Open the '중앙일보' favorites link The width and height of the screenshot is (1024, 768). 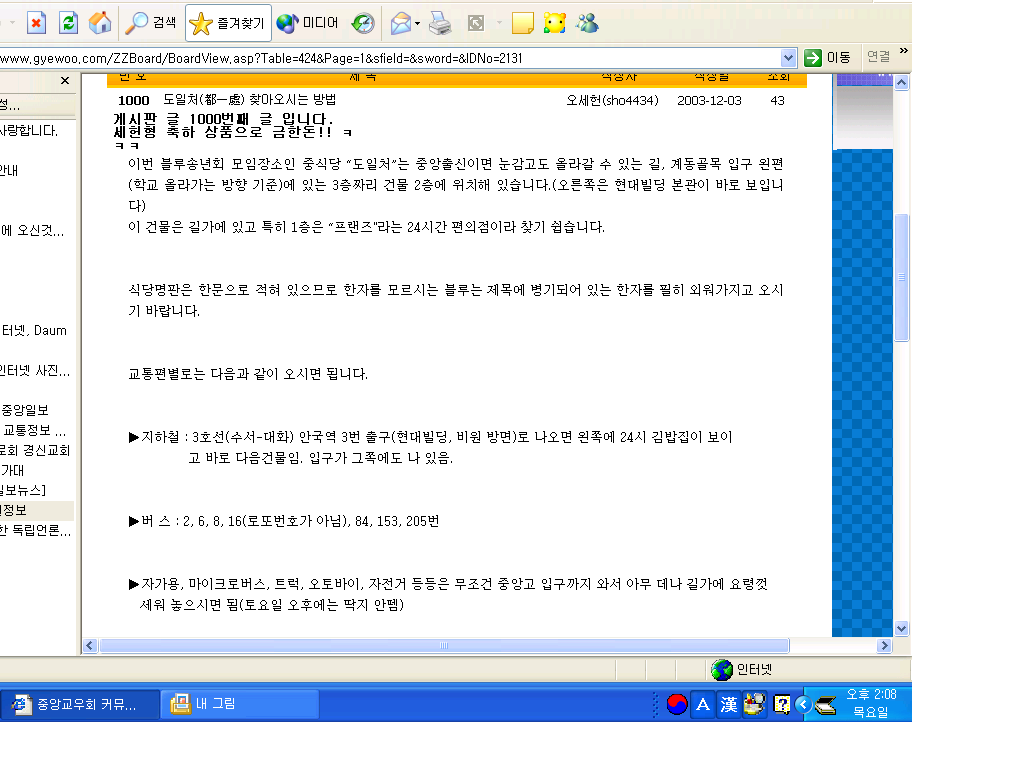tap(24, 410)
